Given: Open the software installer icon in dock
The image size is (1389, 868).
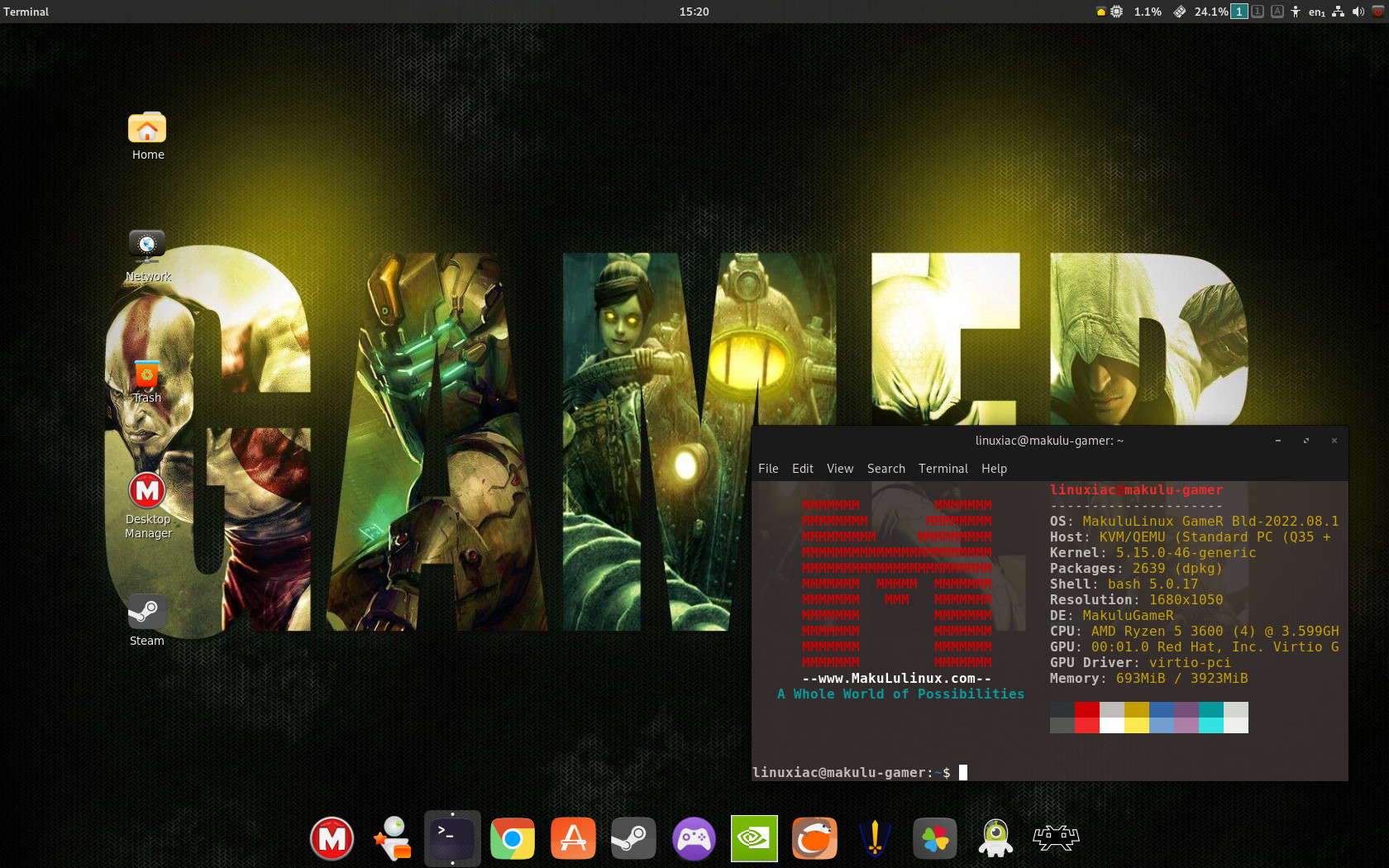Looking at the screenshot, I should [x=393, y=838].
